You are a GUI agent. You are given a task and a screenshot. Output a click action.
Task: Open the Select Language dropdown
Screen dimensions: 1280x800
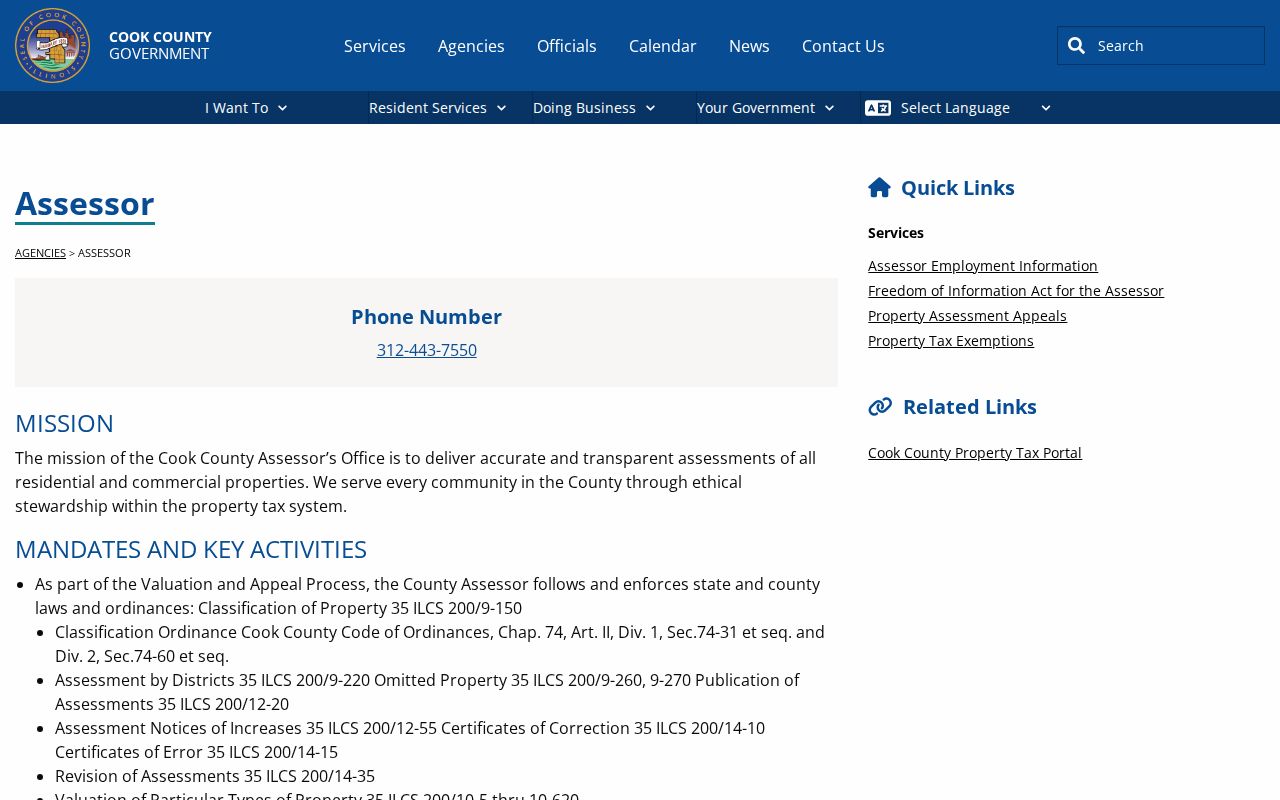point(958,108)
